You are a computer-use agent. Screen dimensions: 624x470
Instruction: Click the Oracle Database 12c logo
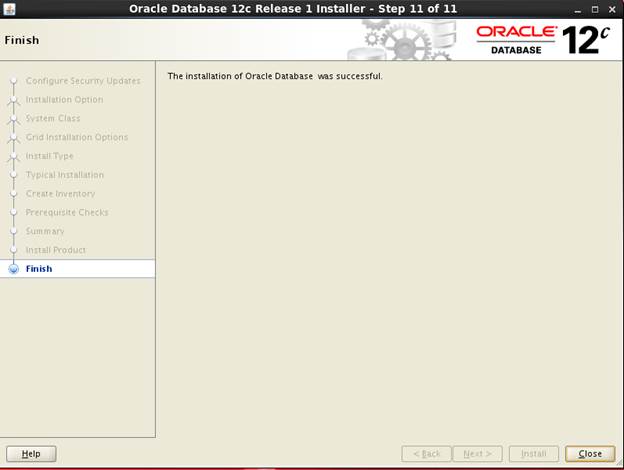coord(543,40)
